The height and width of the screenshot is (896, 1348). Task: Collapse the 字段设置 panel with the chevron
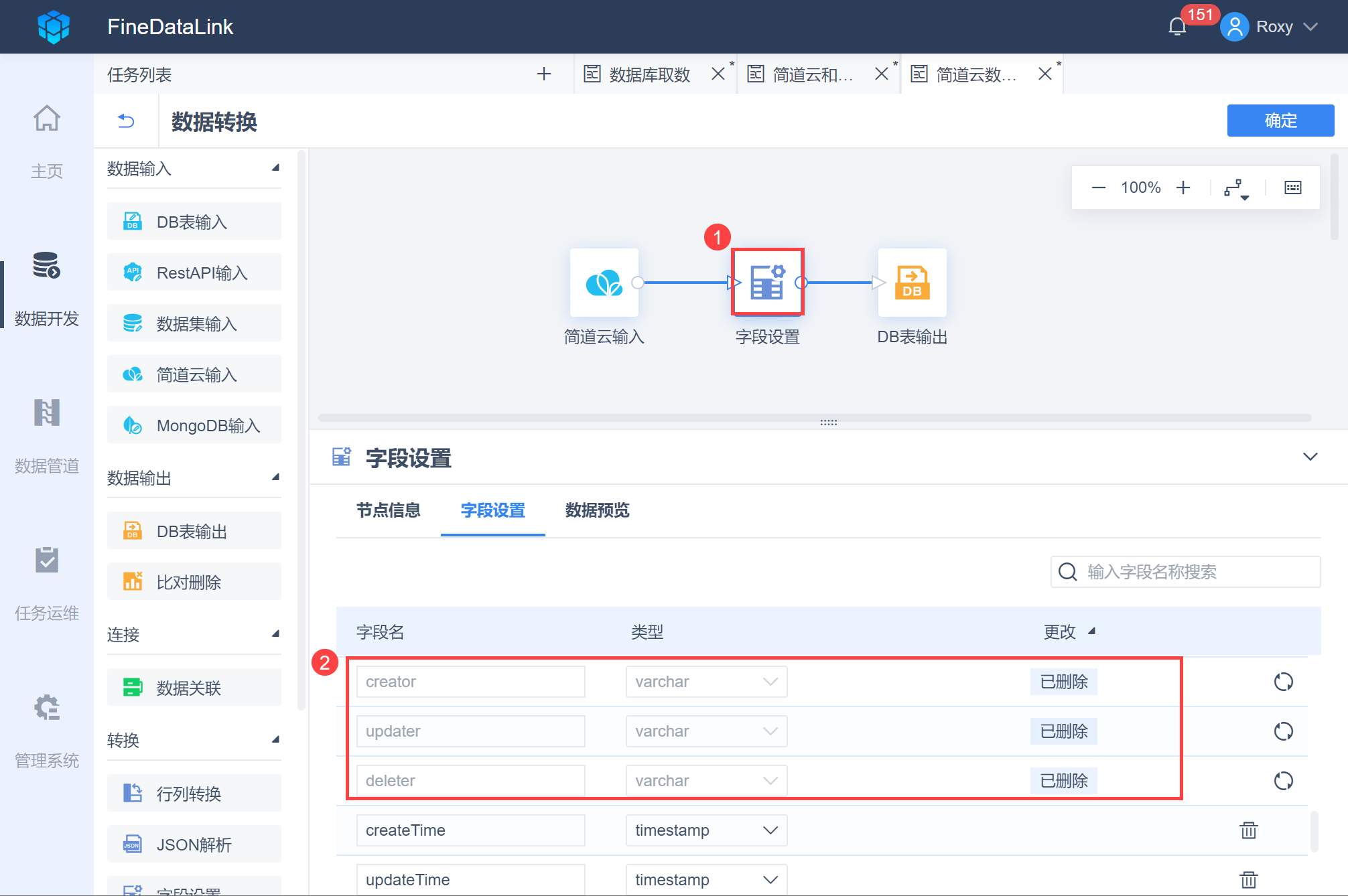tap(1310, 457)
